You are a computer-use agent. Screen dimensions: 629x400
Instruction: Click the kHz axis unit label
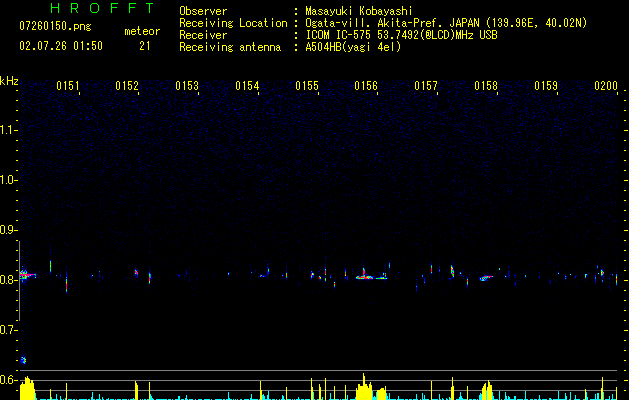(9, 81)
